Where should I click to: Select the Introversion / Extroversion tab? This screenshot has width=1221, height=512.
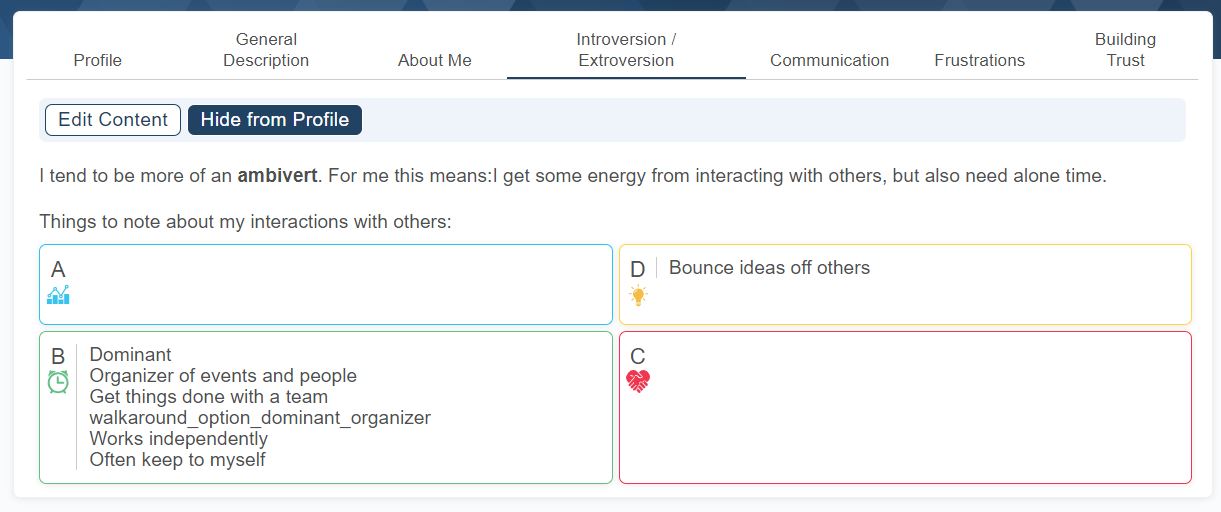(x=626, y=50)
